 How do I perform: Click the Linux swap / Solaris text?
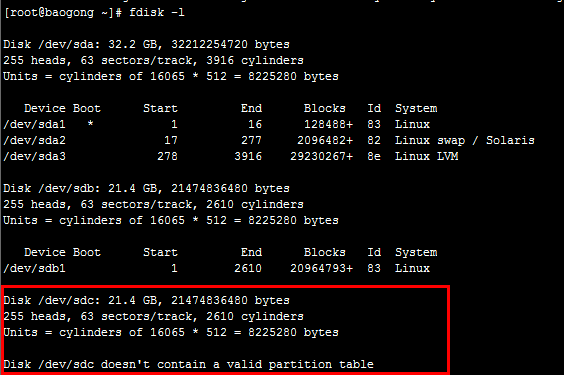(465, 141)
